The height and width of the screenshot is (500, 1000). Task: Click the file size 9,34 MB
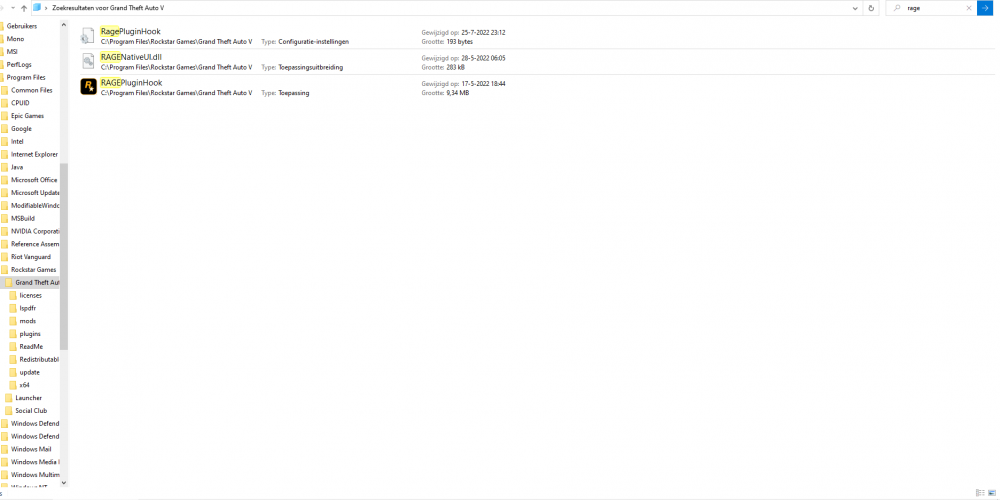click(458, 93)
